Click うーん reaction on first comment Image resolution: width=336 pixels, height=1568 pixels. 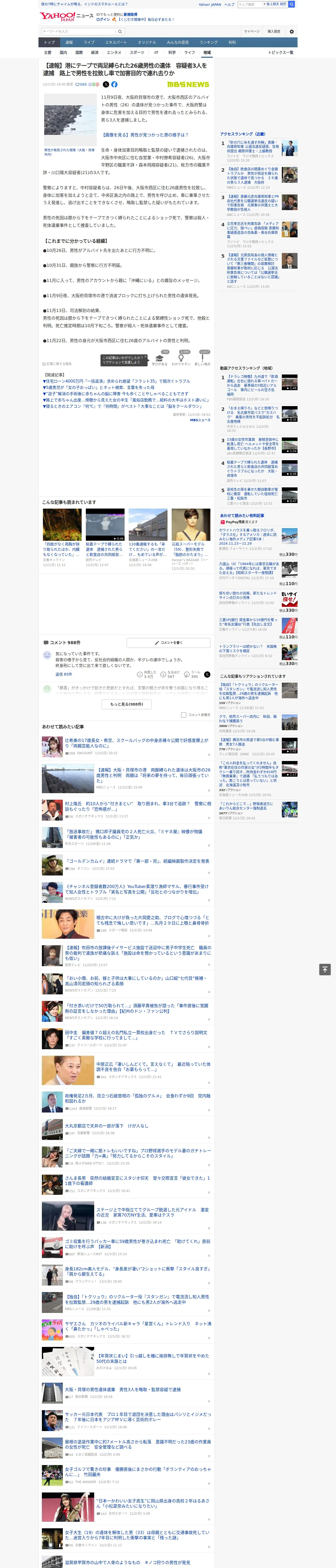(192, 675)
